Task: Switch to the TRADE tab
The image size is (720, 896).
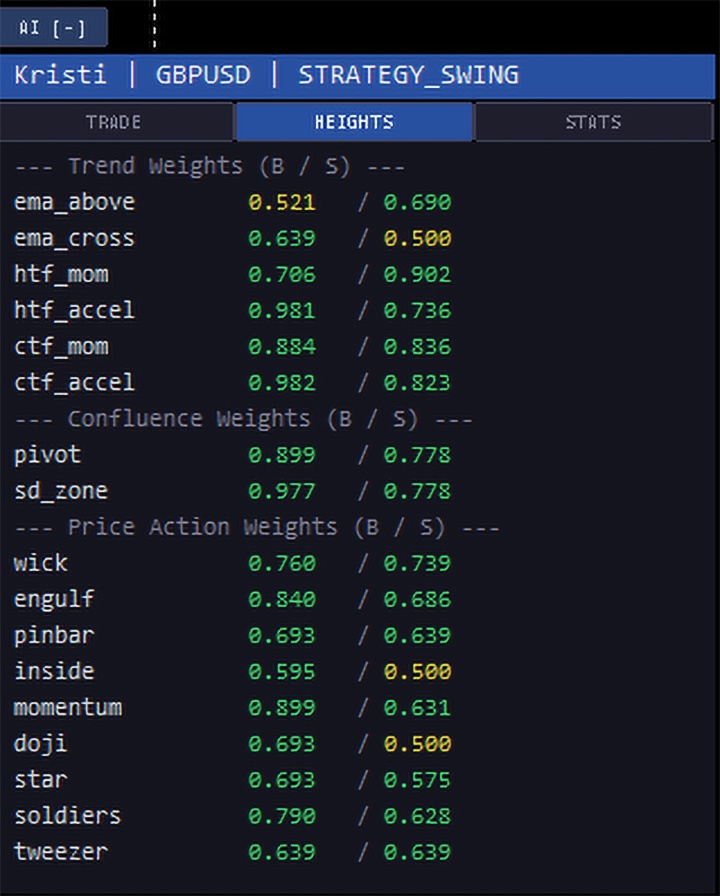Action: [116, 122]
